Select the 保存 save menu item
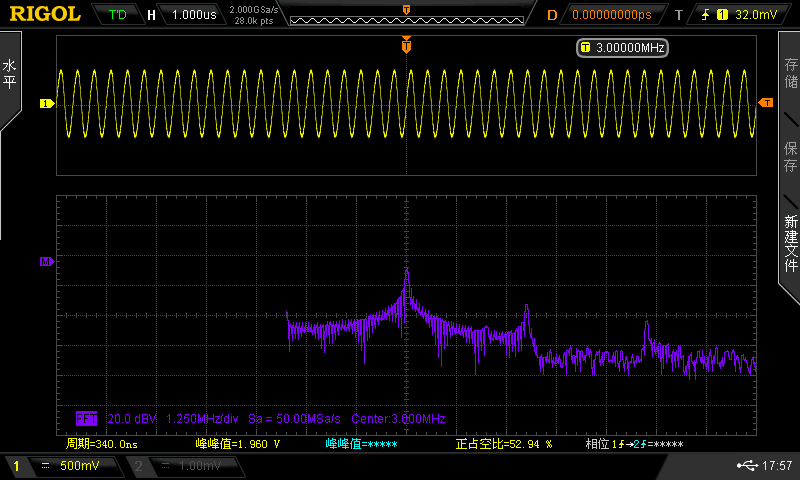The width and height of the screenshot is (800, 480). 790,157
